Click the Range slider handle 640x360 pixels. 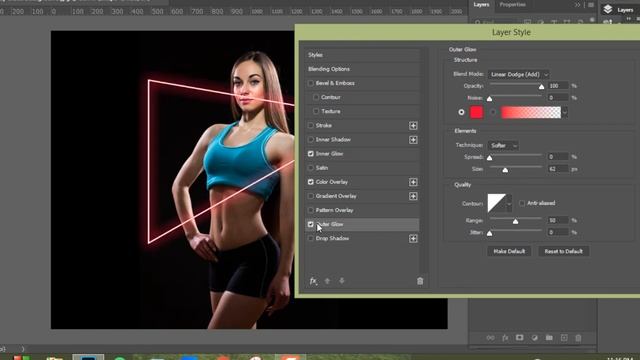(516, 222)
